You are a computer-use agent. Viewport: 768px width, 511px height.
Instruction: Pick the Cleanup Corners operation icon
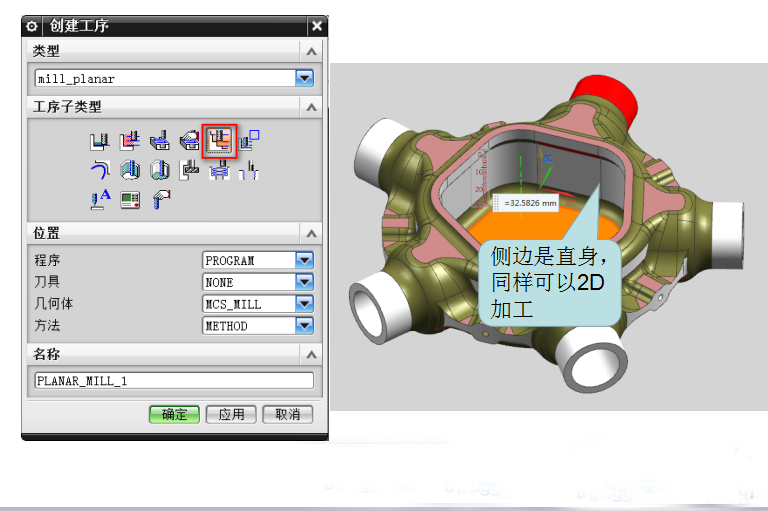click(98, 171)
